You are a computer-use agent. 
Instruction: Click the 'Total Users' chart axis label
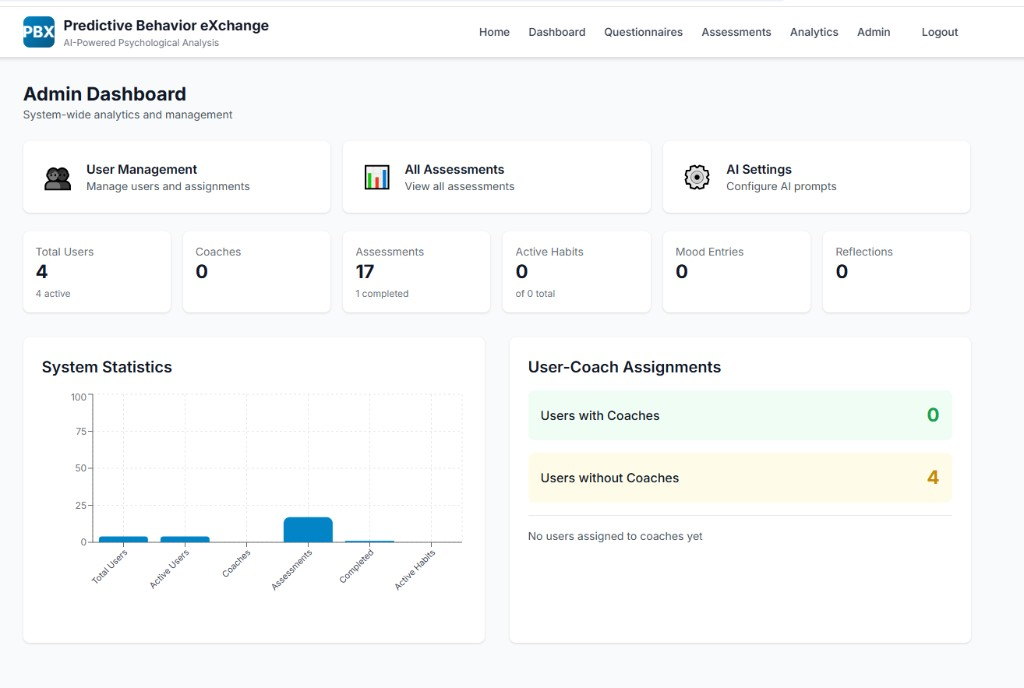coord(110,566)
